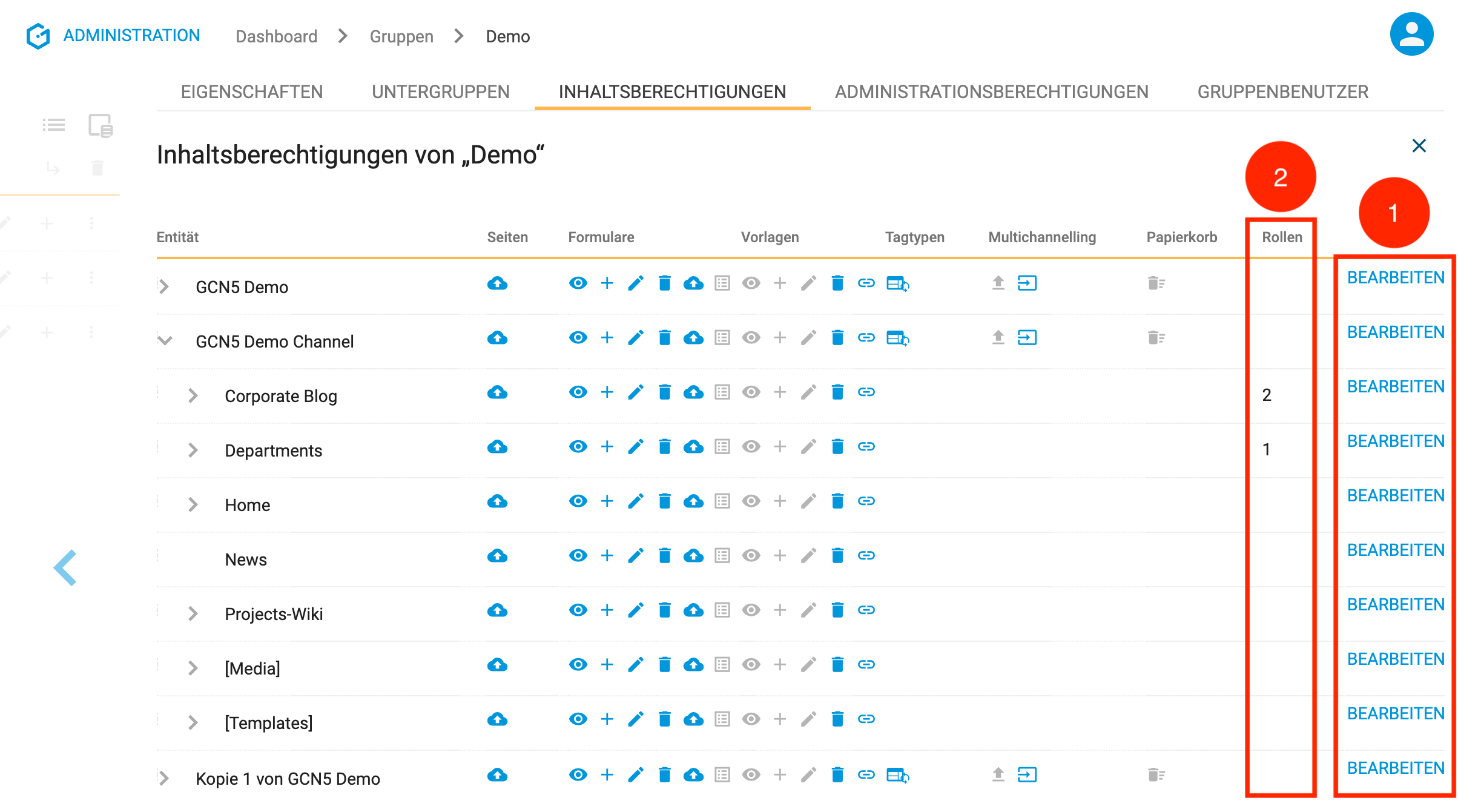Click publish cloud icon under Seiten for GCN5 Demo
1458x812 pixels.
click(x=497, y=283)
